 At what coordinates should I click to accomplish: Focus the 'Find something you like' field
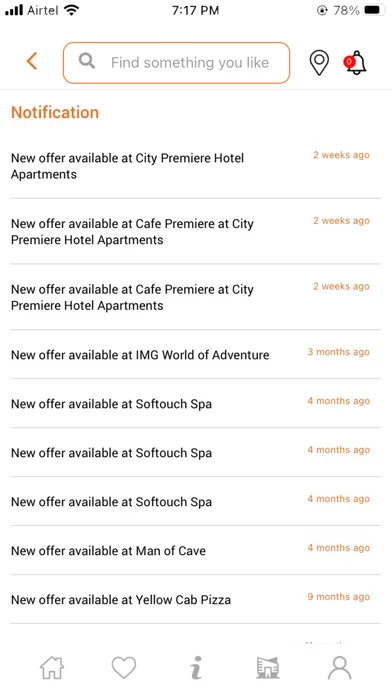[x=176, y=63]
